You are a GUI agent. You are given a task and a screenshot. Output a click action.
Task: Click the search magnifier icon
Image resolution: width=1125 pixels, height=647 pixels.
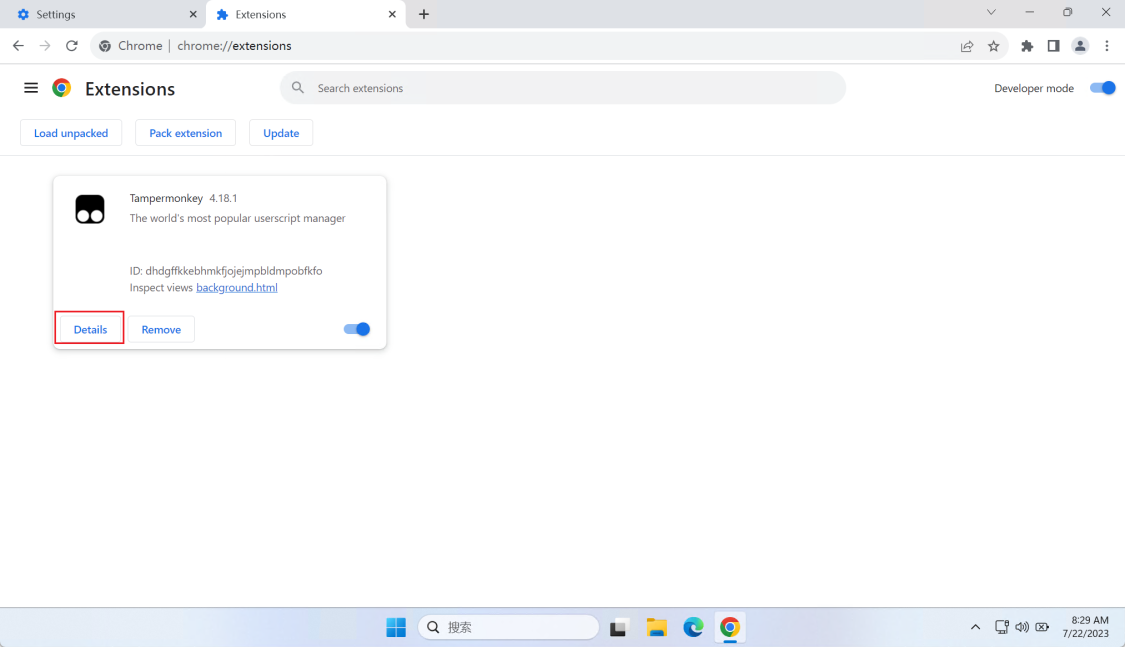(x=298, y=88)
